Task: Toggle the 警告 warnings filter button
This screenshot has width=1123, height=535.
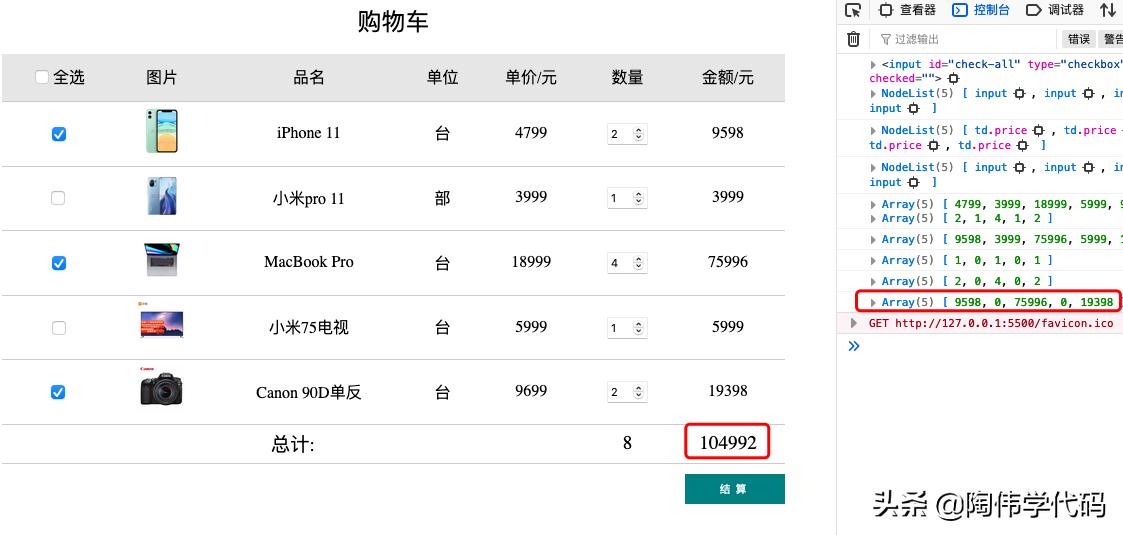Action: 1111,39
